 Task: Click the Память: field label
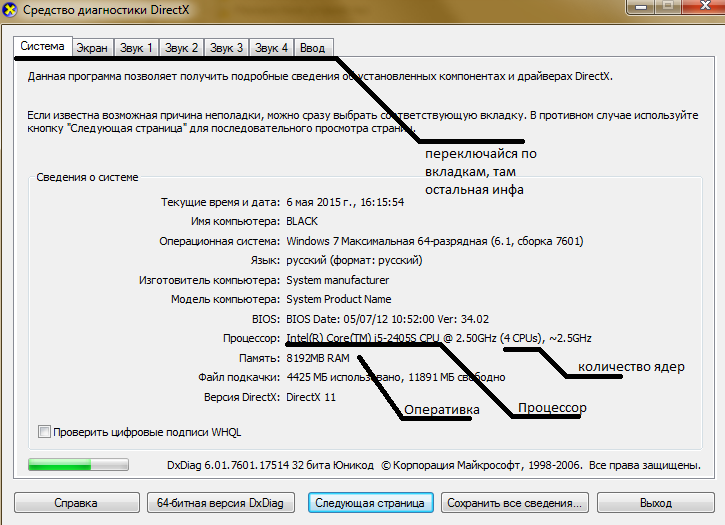pos(259,358)
